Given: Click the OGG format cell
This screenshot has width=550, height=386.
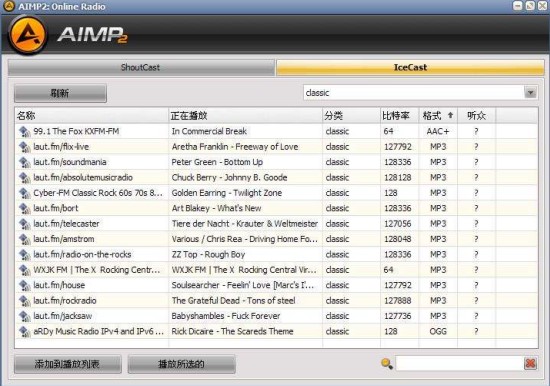Looking at the screenshot, I should pyautogui.click(x=438, y=332).
